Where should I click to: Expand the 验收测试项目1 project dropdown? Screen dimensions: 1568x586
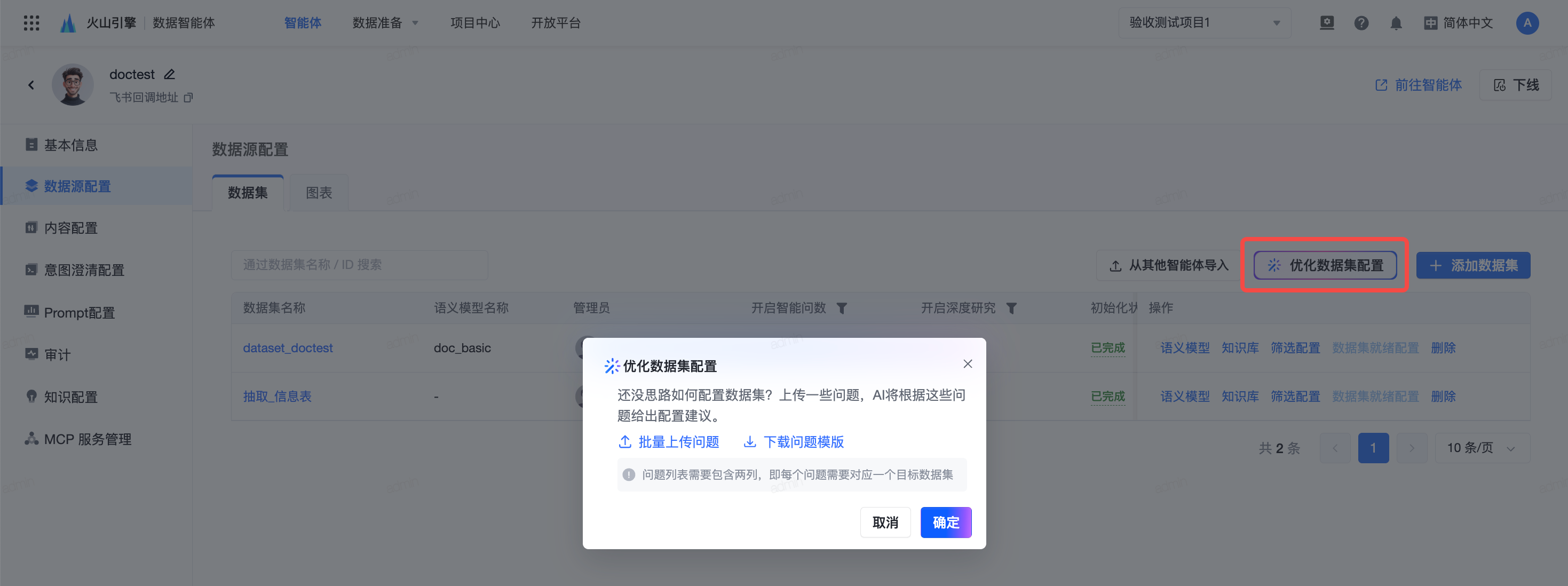[x=1203, y=23]
